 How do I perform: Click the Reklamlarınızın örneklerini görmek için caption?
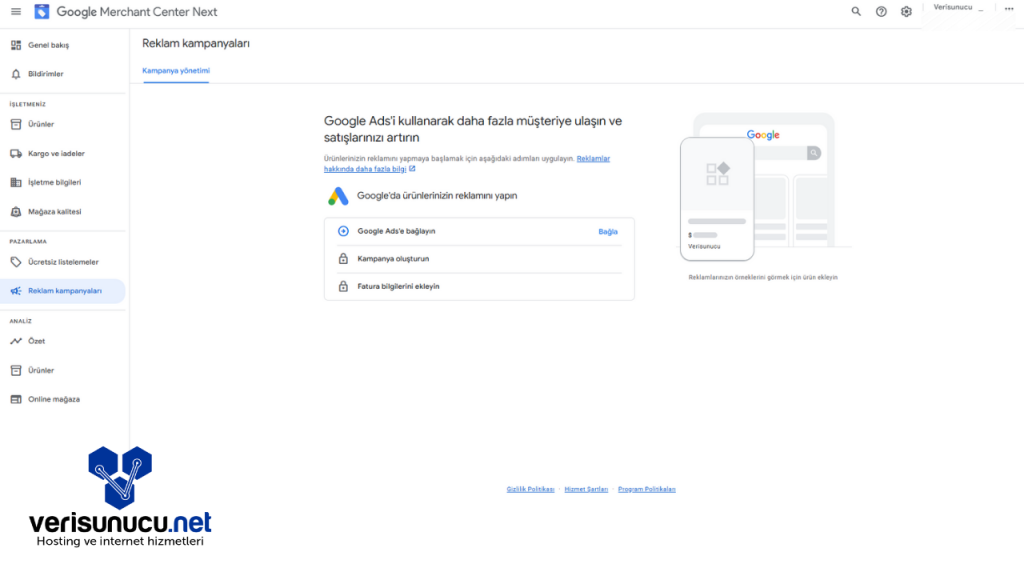(763, 278)
